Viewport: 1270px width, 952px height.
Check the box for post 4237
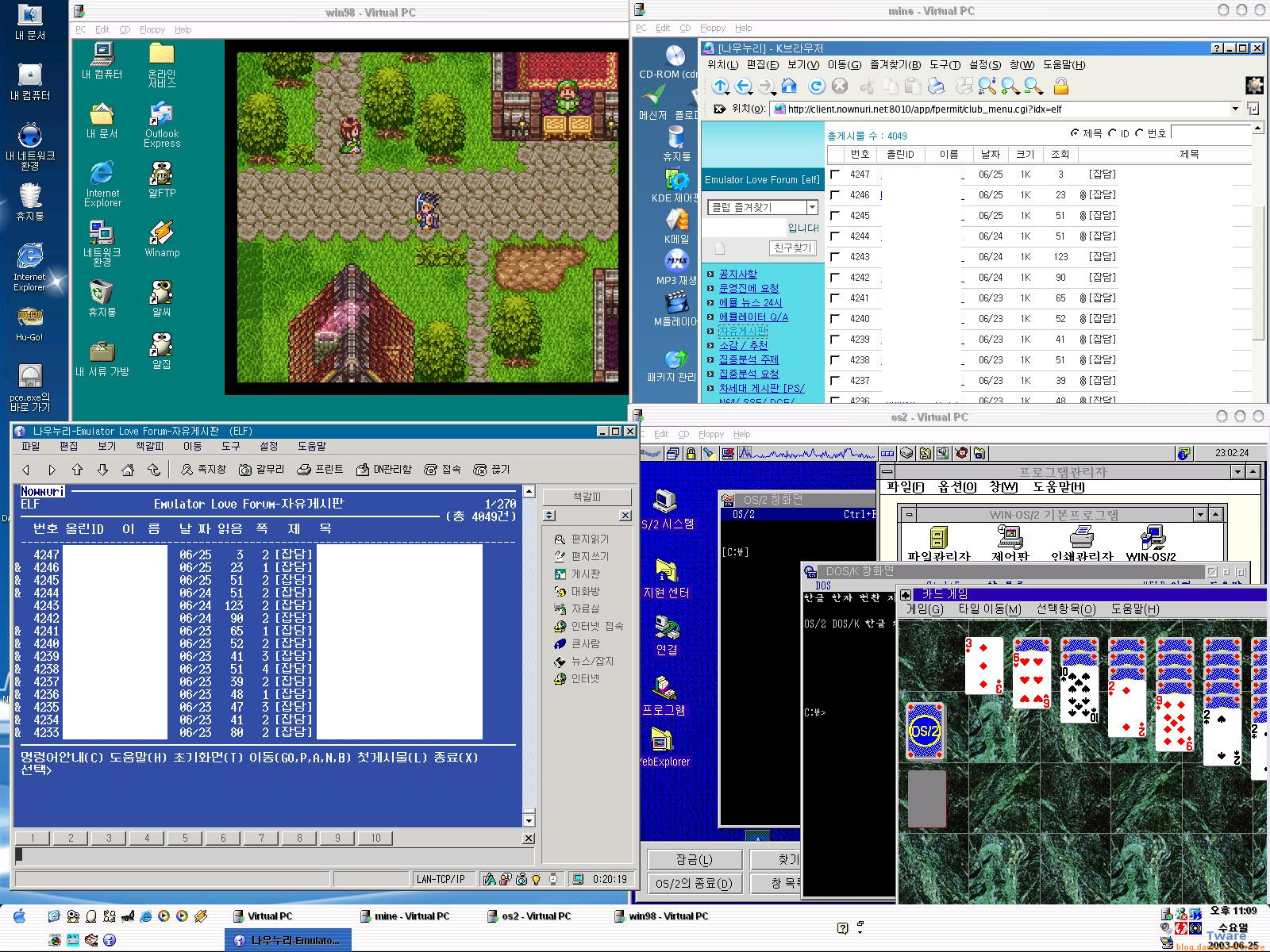tap(834, 381)
